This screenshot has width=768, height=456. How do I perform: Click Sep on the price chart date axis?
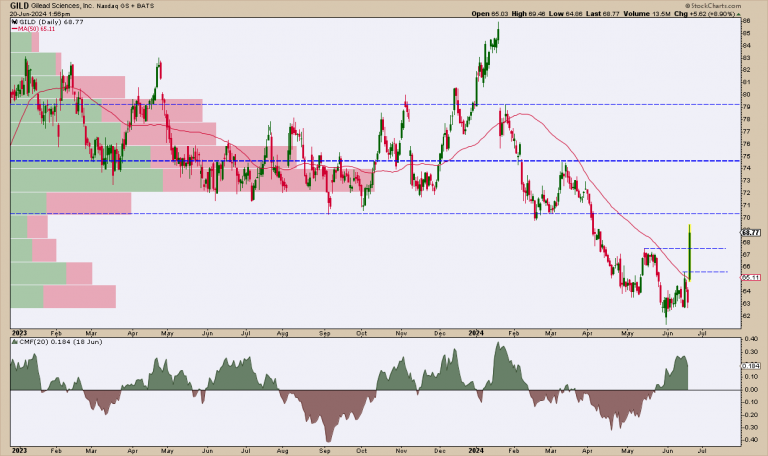pyautogui.click(x=325, y=333)
